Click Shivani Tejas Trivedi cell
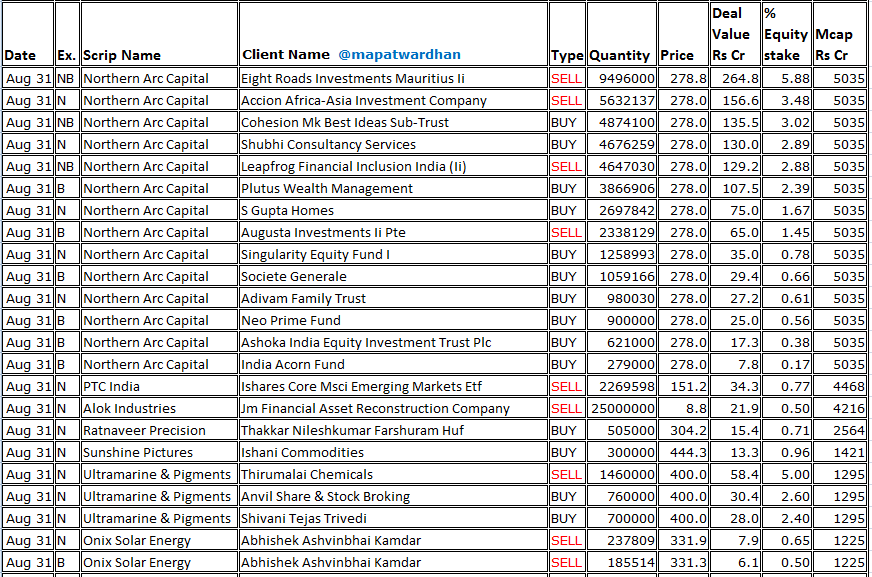Image resolution: width=872 pixels, height=577 pixels. (x=393, y=519)
